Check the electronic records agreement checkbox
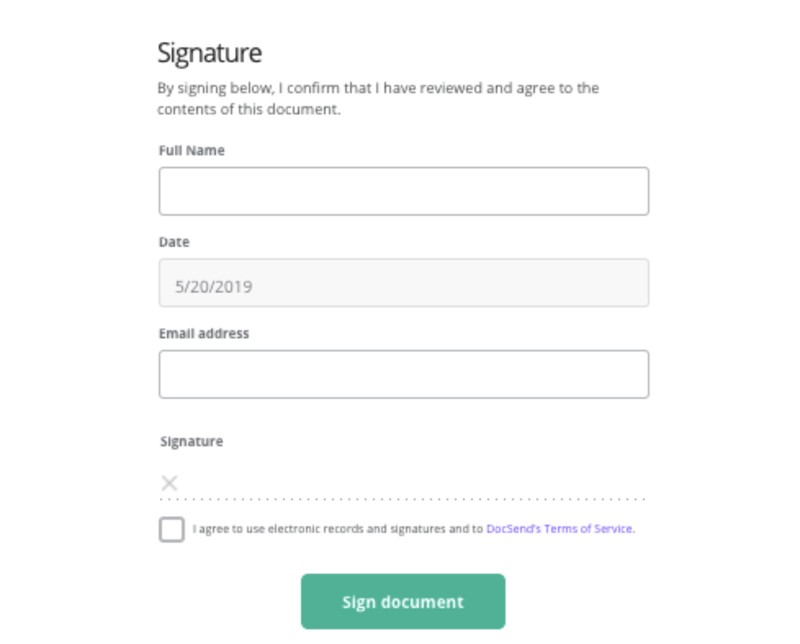The height and width of the screenshot is (644, 800). point(171,529)
